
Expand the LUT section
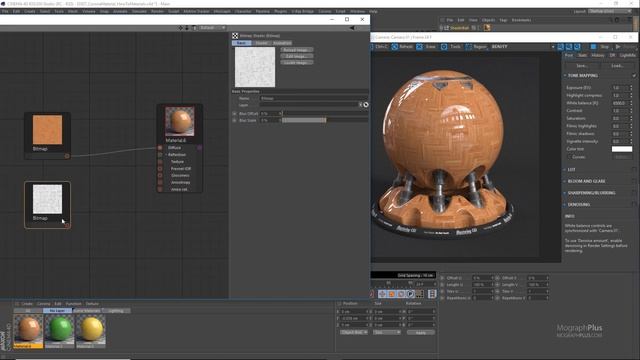pos(565,169)
